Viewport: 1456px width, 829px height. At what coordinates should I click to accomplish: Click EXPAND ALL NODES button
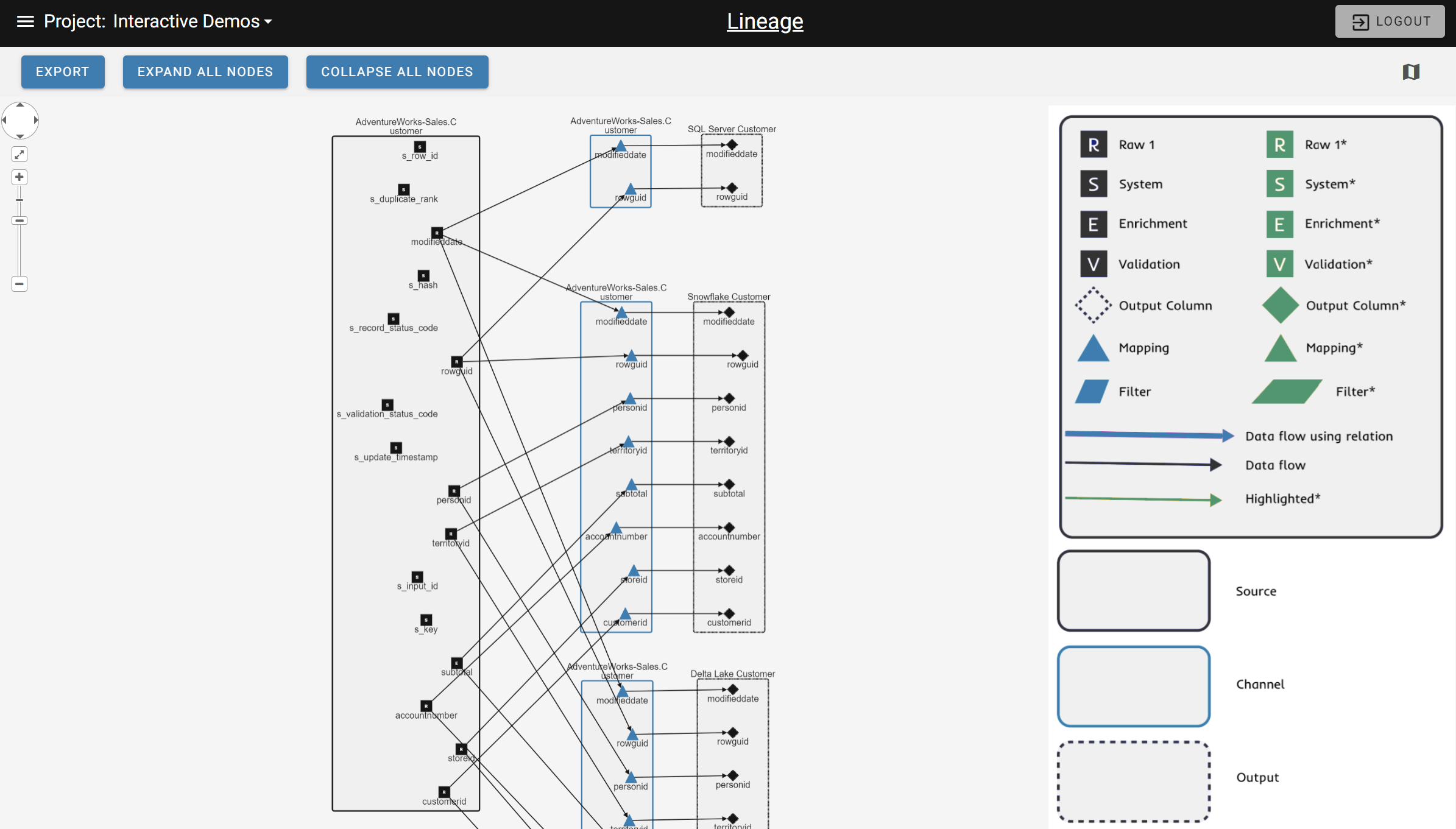[205, 72]
